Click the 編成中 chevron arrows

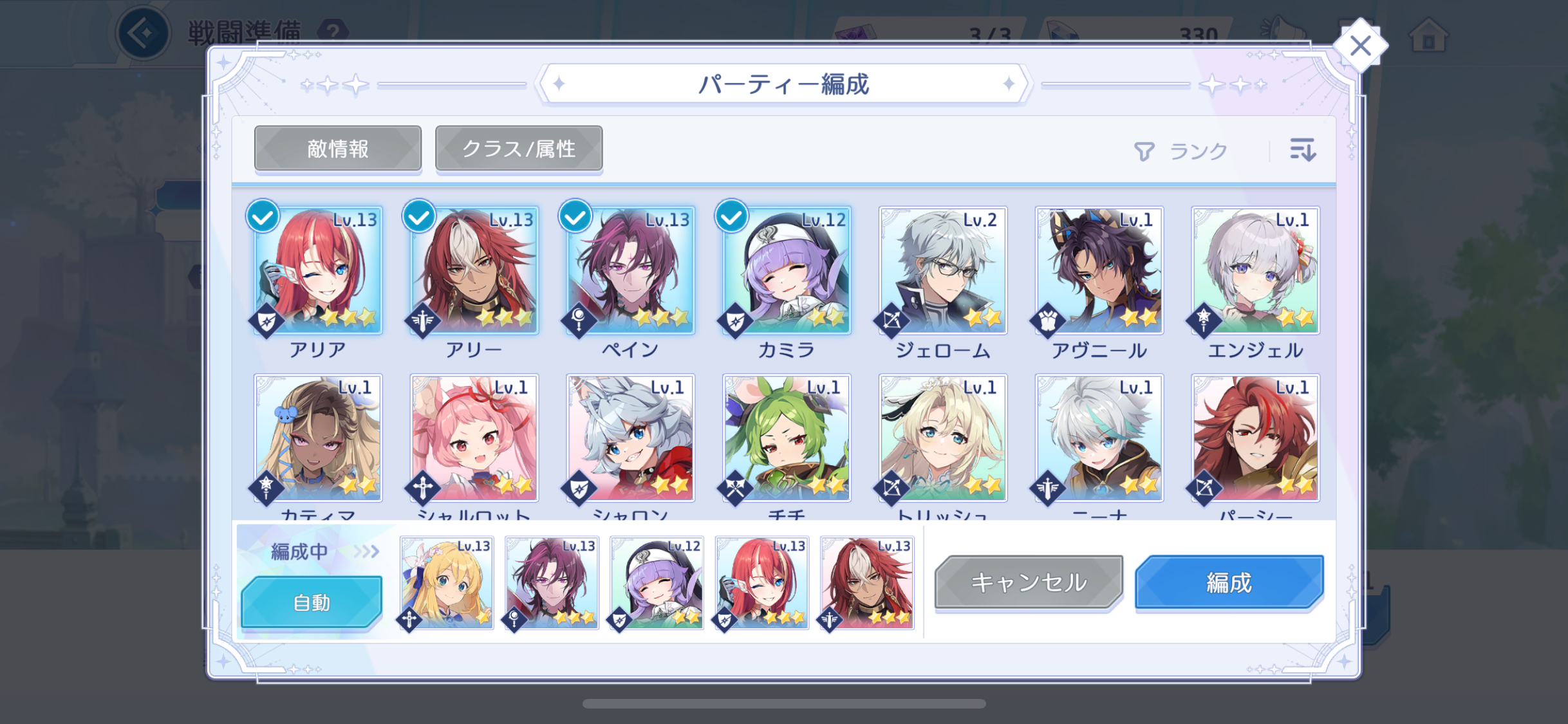click(366, 552)
